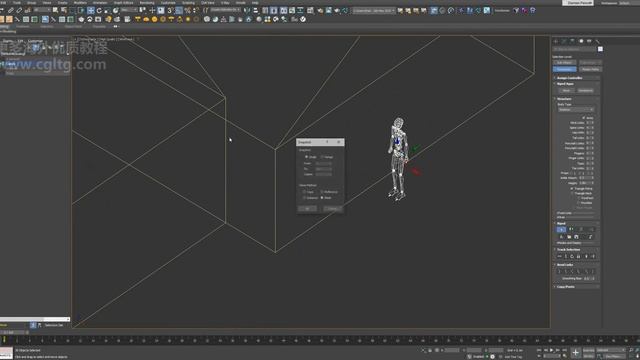The height and width of the screenshot is (360, 640).
Task: Select Range radio in Snapshot dialog
Action: (x=322, y=157)
